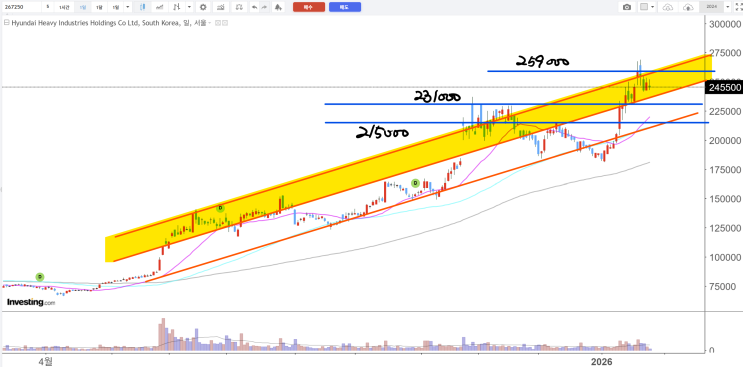Click the 2026 time axis label
This screenshot has width=743, height=367.
(602, 362)
